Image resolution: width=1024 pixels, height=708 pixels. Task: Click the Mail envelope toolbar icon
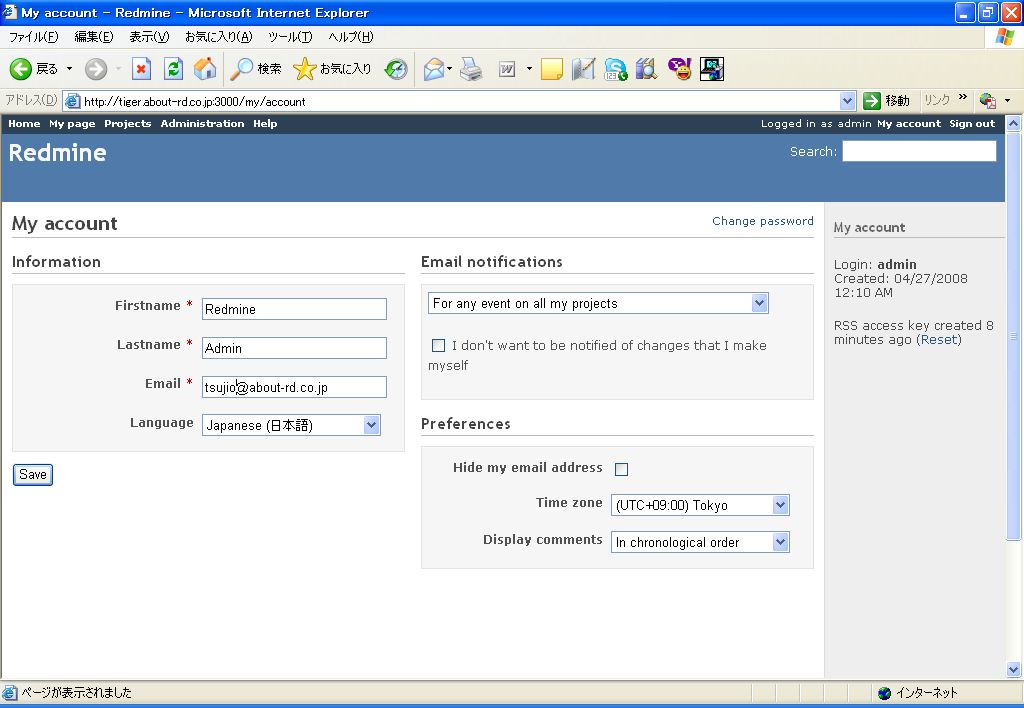(433, 69)
